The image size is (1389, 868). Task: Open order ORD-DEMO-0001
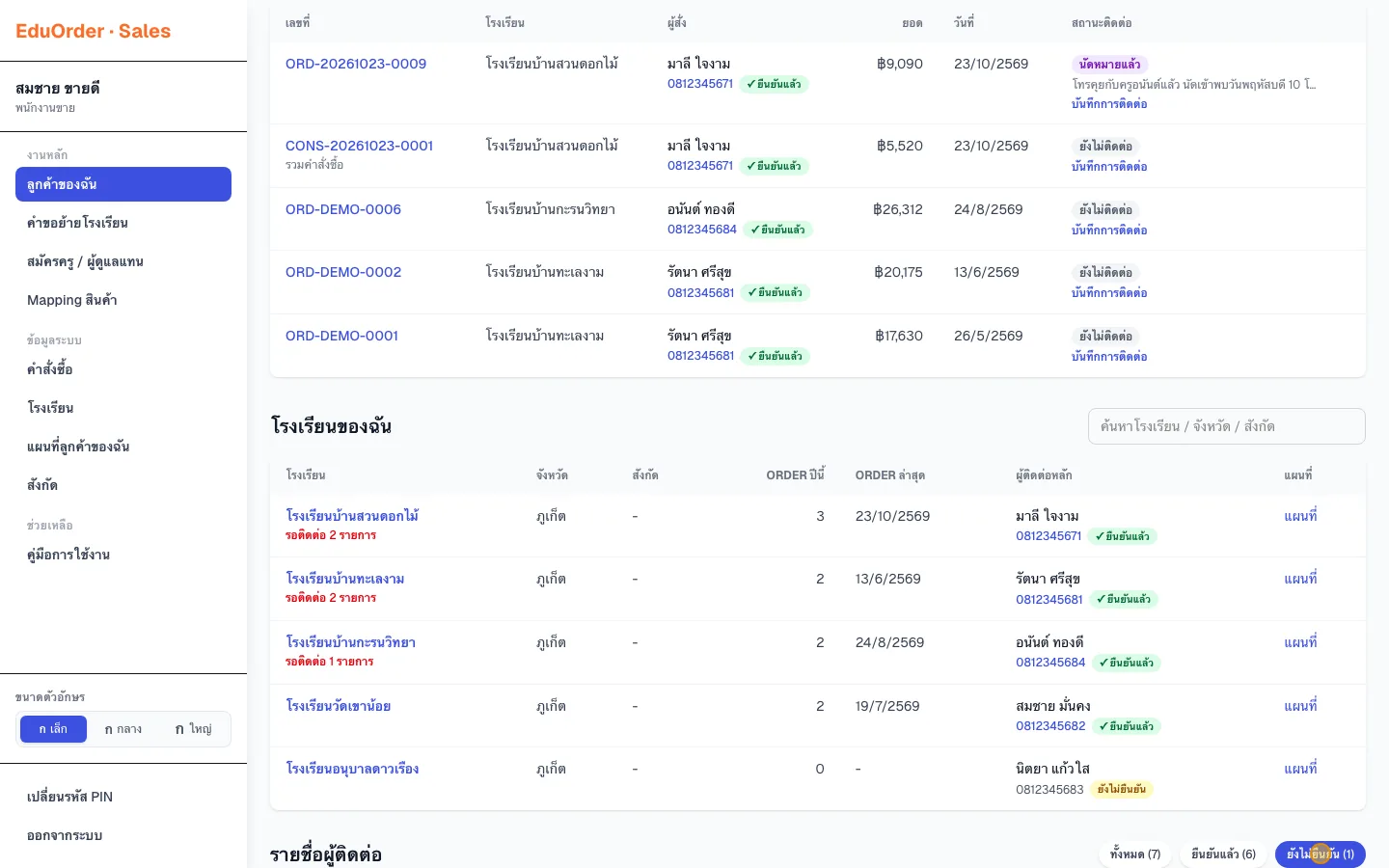point(341,336)
